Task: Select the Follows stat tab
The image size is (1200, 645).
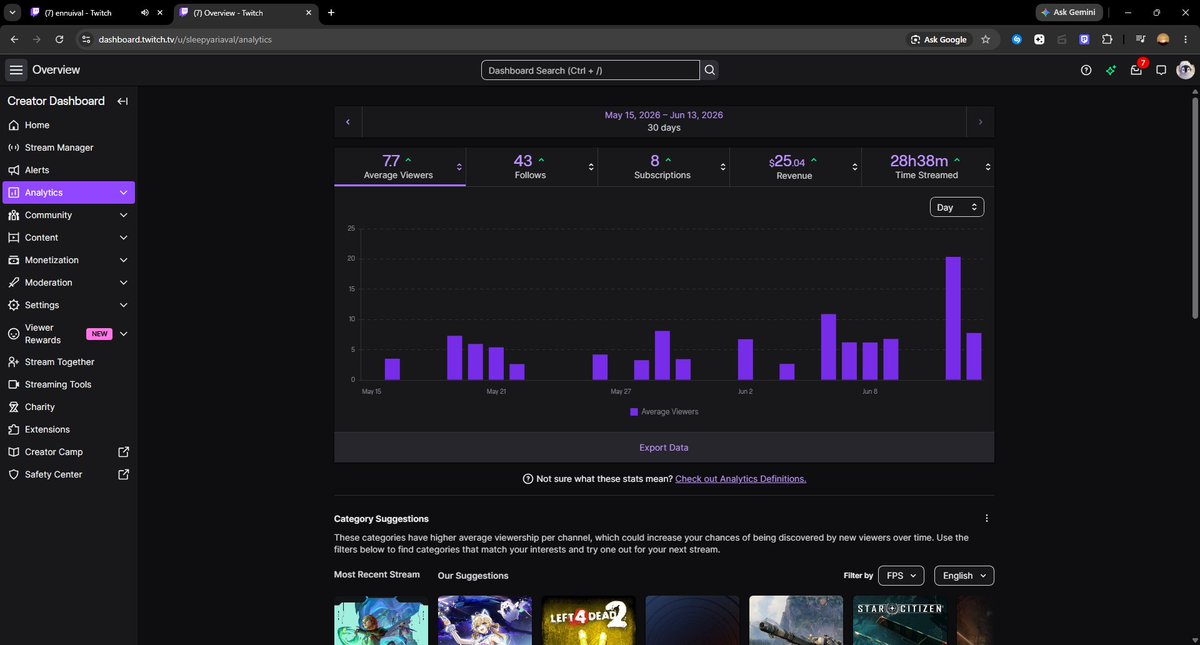Action: click(x=530, y=167)
